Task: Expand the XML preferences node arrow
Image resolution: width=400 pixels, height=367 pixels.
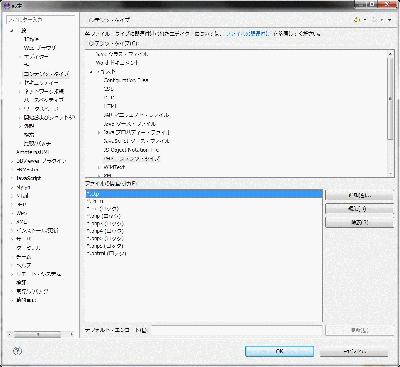Action: [12, 222]
